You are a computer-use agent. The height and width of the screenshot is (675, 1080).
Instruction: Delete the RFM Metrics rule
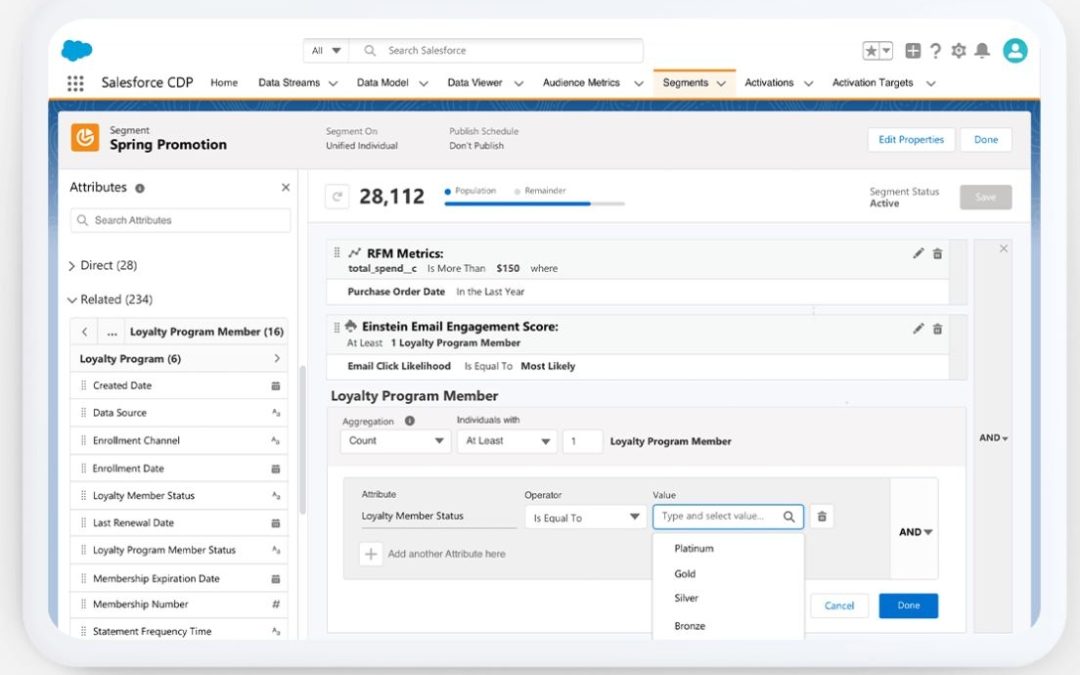[937, 253]
